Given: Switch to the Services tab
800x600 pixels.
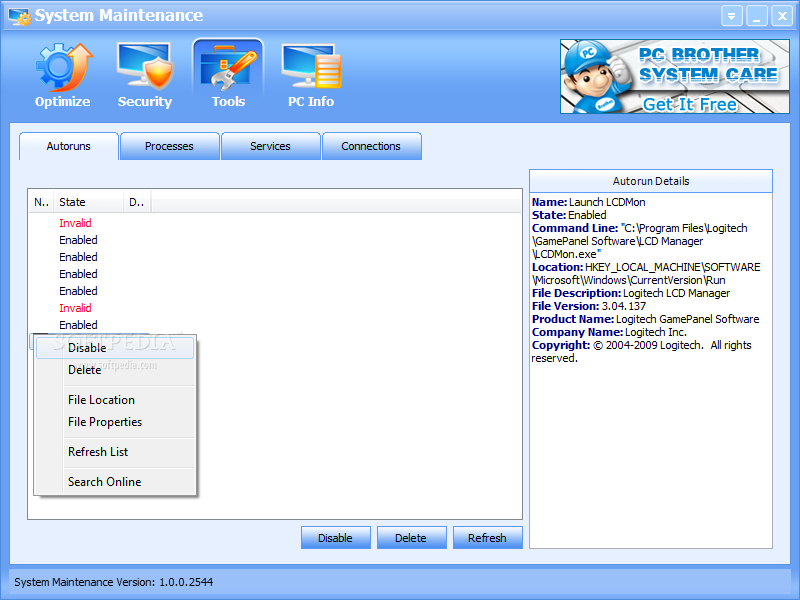Looking at the screenshot, I should click(x=270, y=146).
